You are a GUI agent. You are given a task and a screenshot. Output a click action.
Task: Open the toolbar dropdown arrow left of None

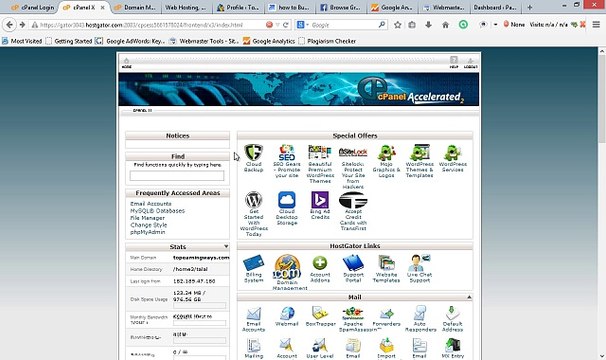coord(495,24)
